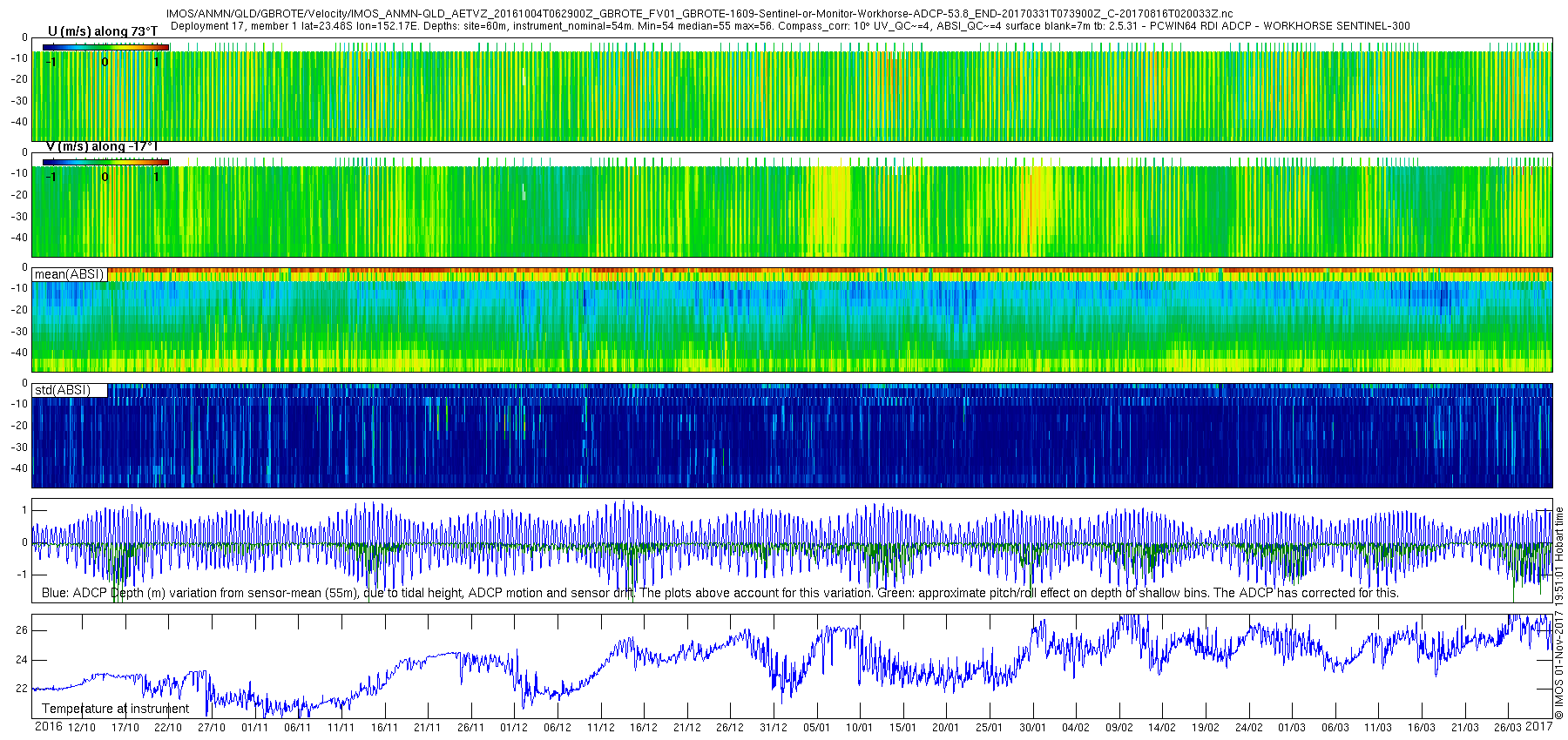Click the '-20' depth tick of mean(ABSI) panel
1568x740 pixels.
[18, 310]
